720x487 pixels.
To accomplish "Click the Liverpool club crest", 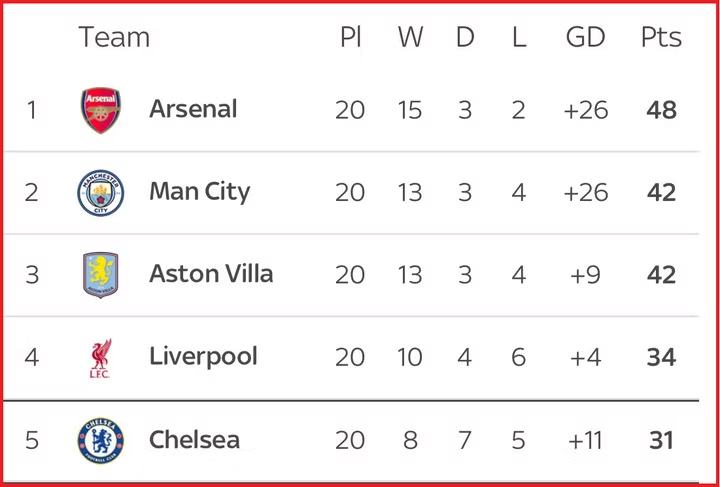I will click(x=100, y=358).
